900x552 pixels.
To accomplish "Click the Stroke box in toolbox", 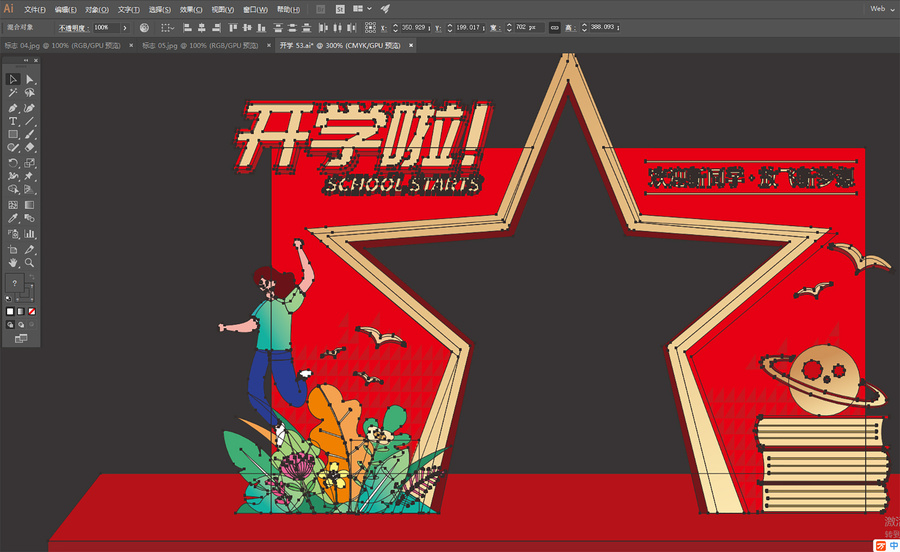I will (25, 293).
